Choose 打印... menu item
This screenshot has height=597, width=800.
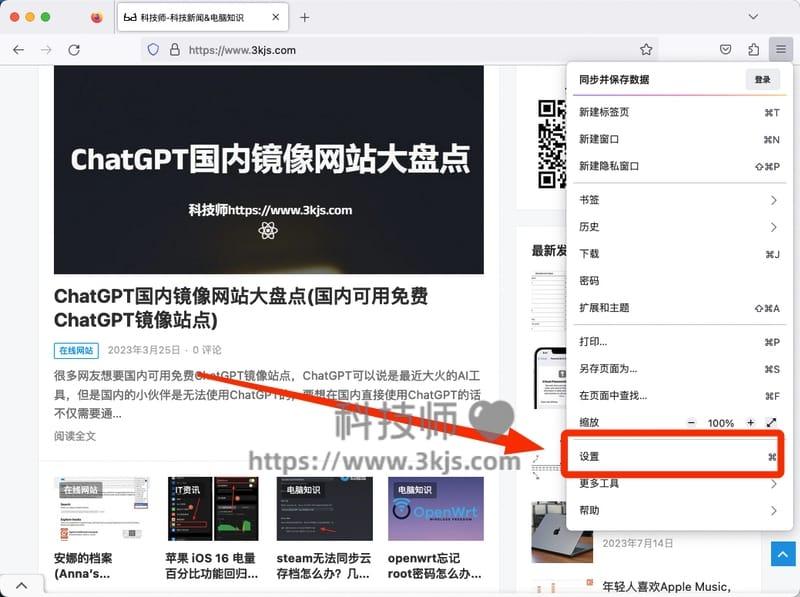coord(679,342)
